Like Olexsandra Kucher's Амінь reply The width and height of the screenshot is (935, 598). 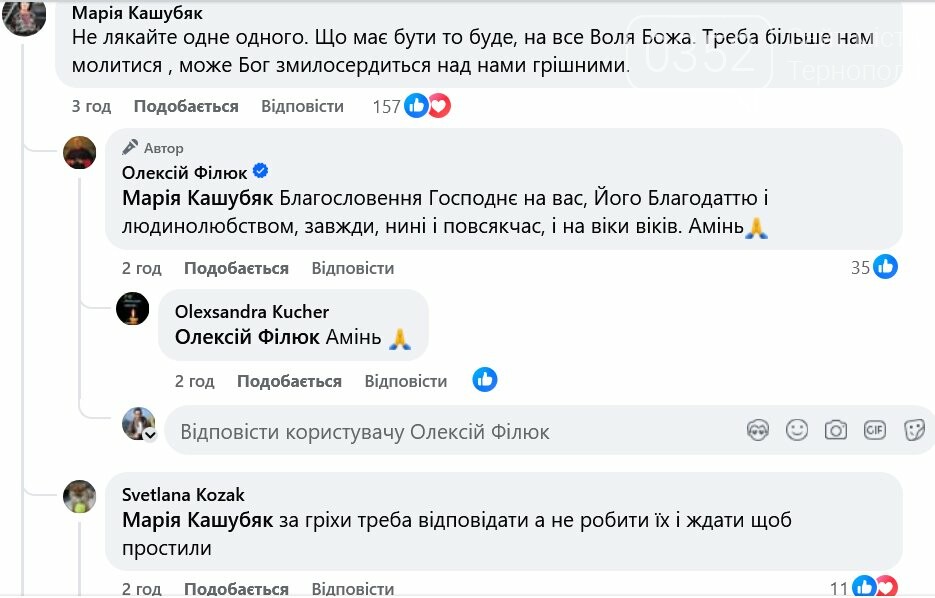[289, 381]
